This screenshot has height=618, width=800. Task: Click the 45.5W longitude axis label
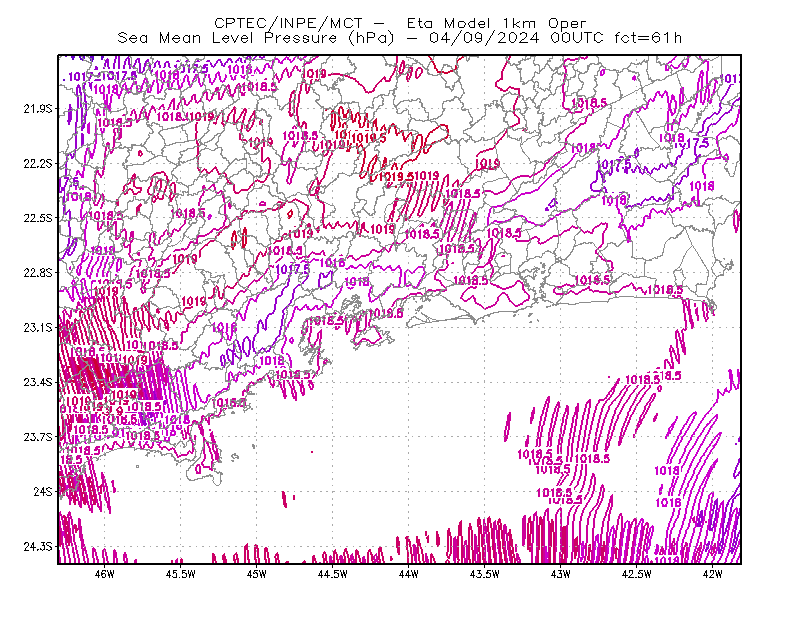[x=181, y=574]
